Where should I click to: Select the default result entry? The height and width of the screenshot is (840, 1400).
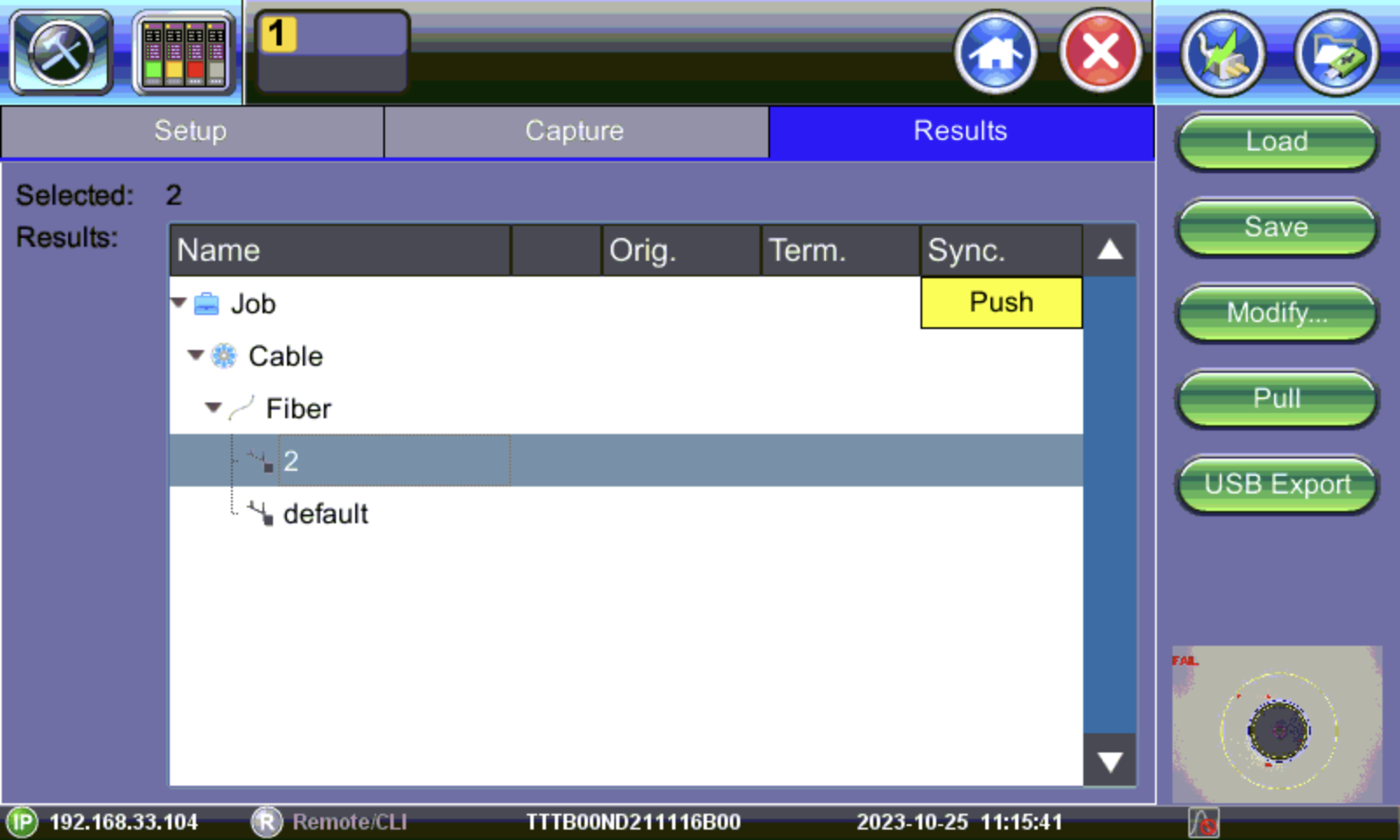tap(325, 514)
